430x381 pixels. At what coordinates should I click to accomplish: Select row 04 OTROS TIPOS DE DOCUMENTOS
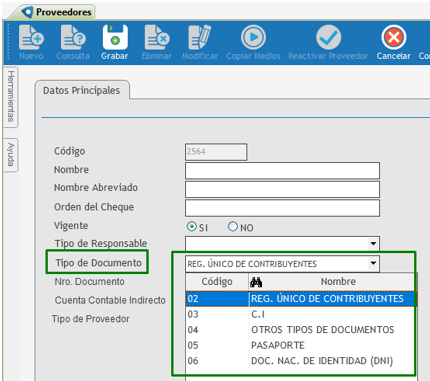[x=301, y=330]
